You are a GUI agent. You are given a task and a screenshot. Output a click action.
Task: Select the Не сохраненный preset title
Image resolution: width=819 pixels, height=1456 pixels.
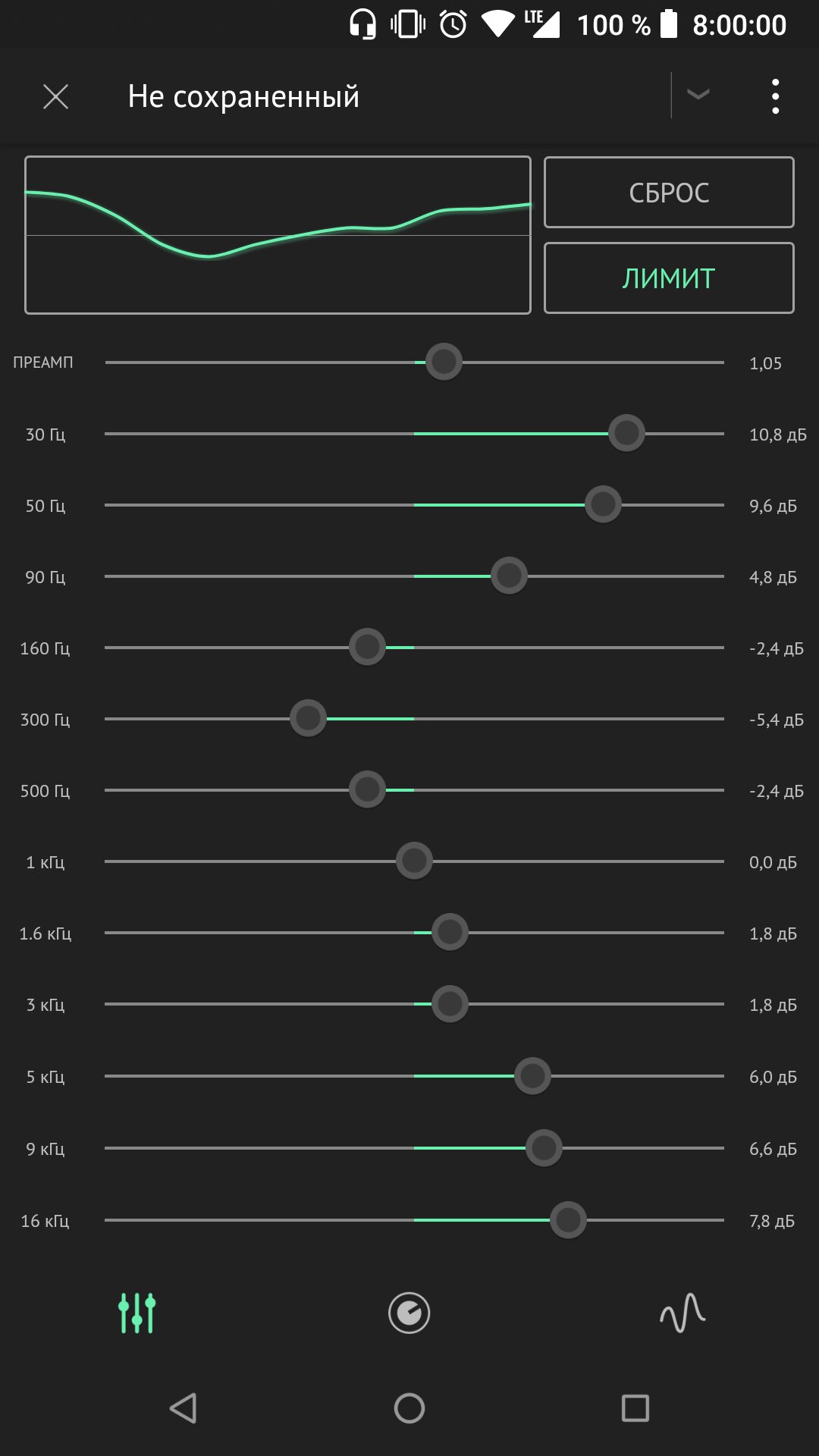(x=243, y=96)
